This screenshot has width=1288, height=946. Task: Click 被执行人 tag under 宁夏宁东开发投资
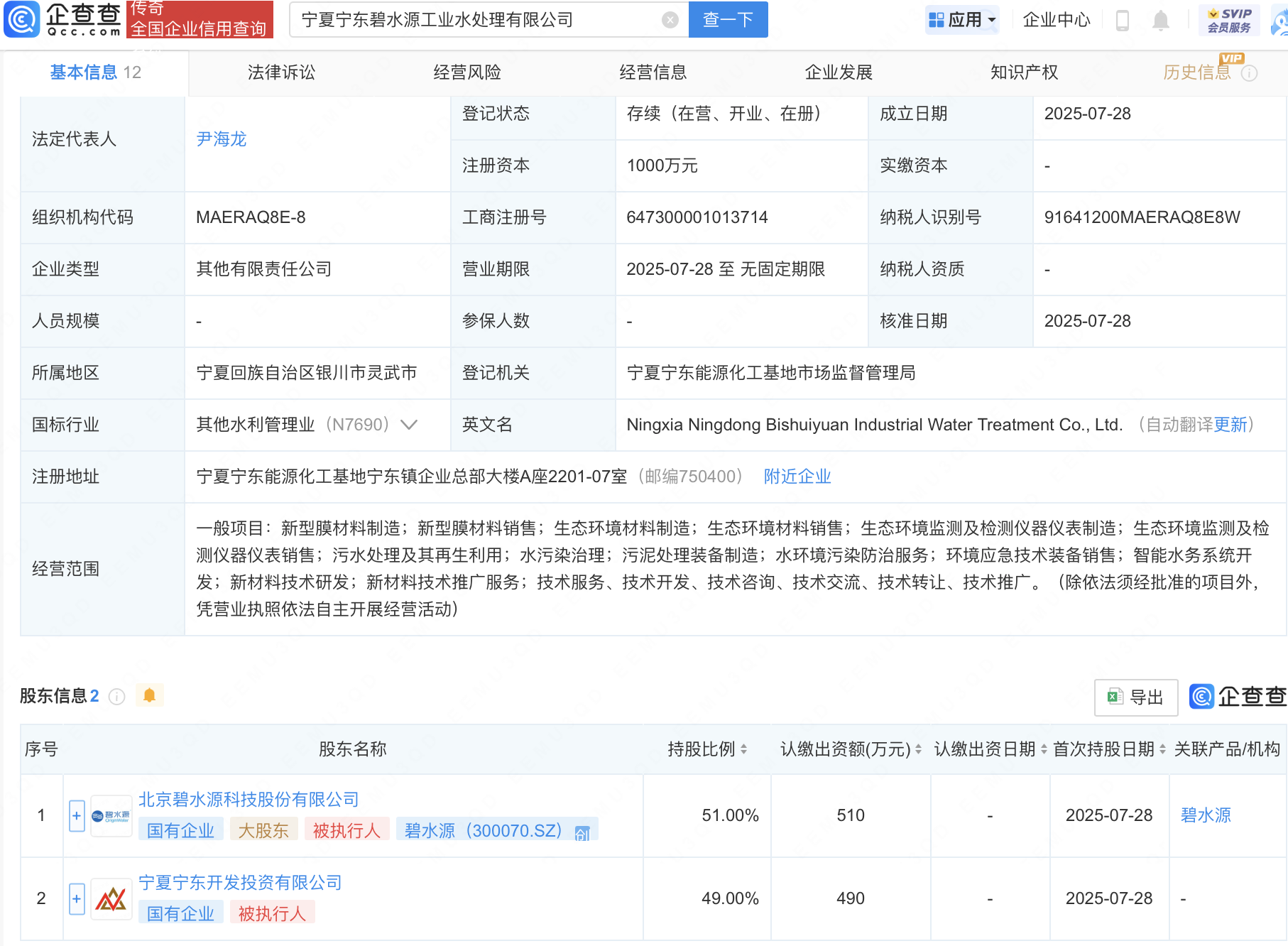click(x=272, y=914)
